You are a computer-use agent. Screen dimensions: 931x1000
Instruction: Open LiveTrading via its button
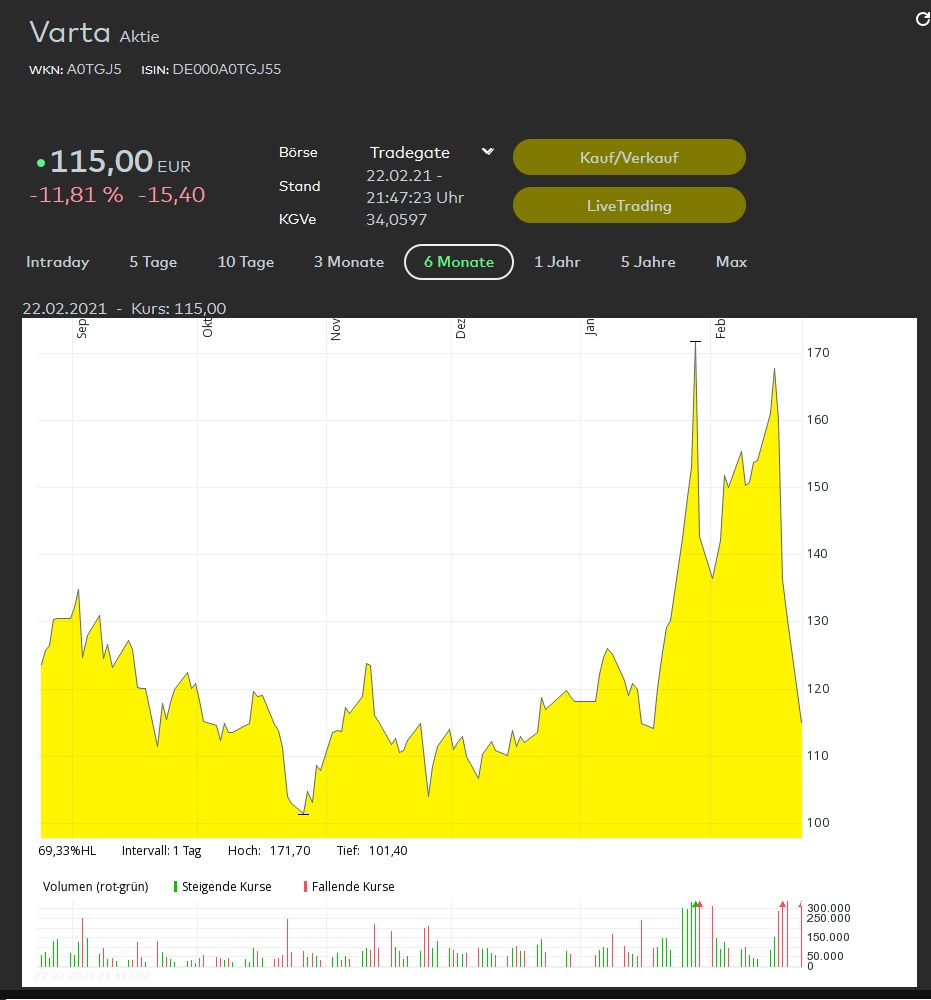click(629, 206)
